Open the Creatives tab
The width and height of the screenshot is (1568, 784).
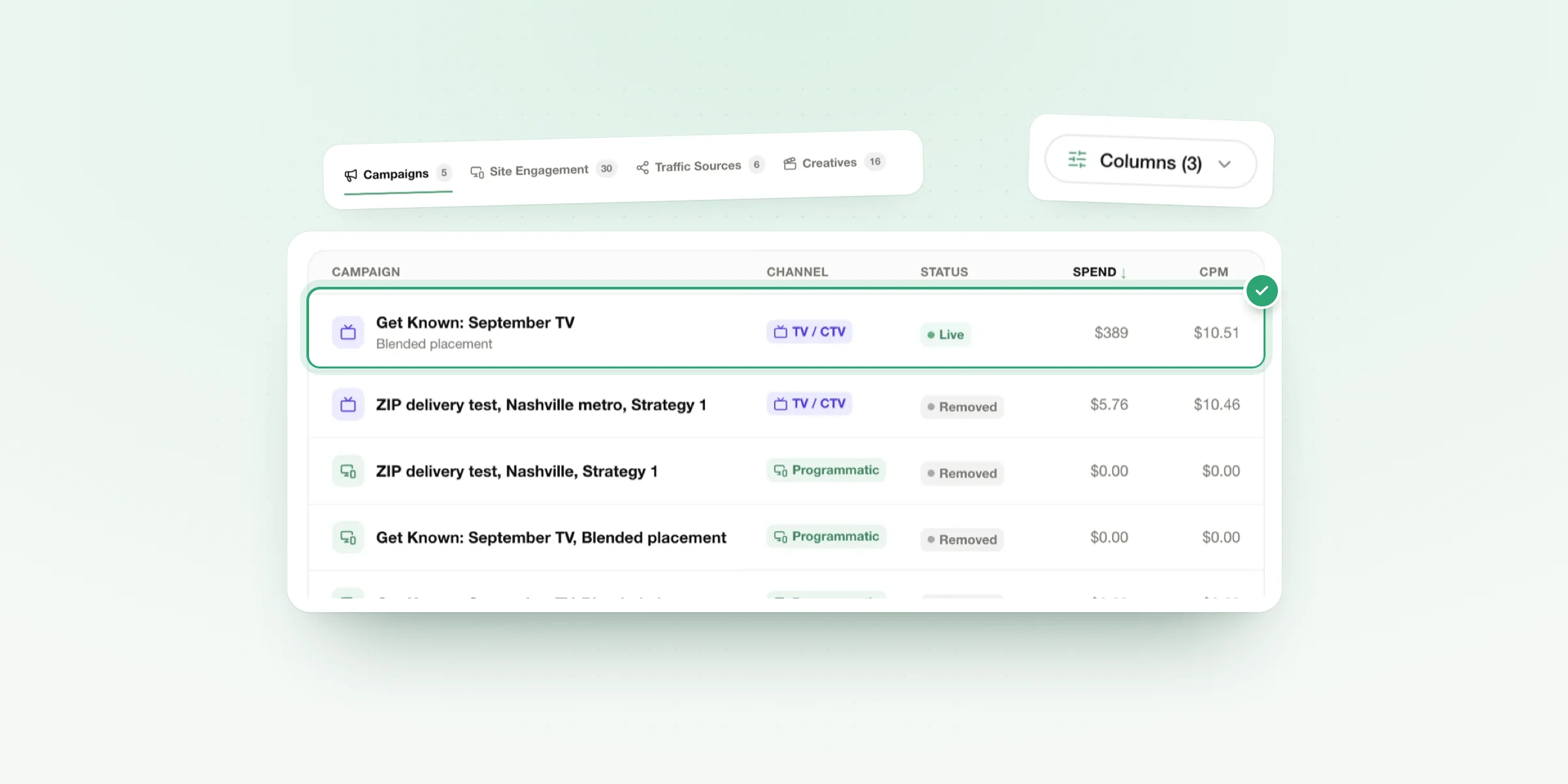834,163
